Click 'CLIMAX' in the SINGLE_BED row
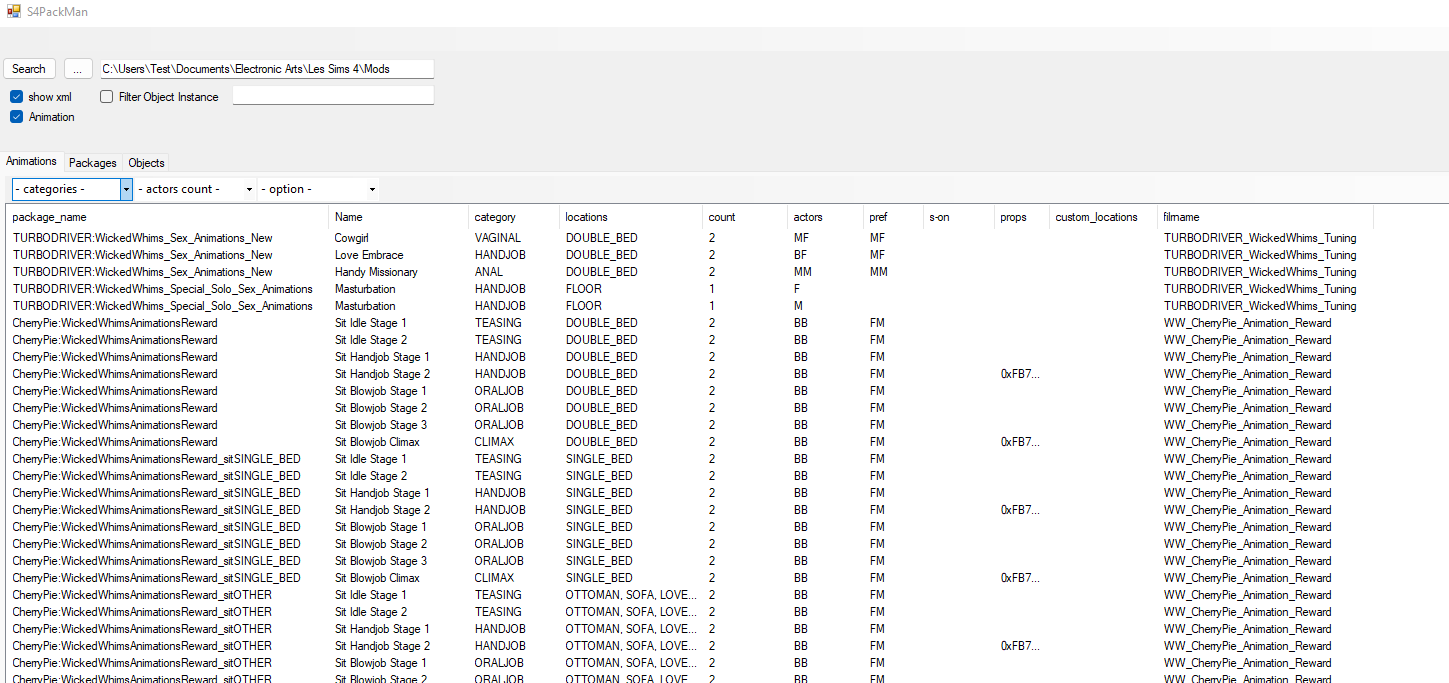The height and width of the screenshot is (683, 1449). 495,578
